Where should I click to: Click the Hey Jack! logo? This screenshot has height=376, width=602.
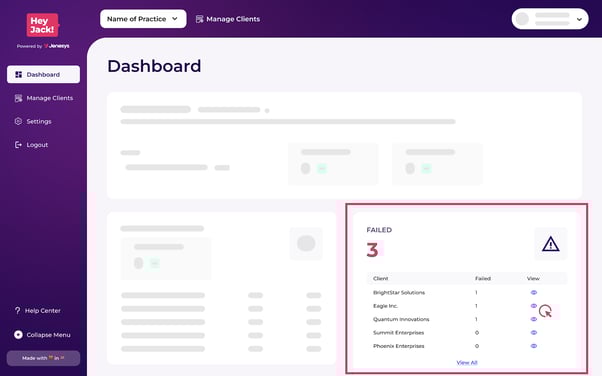click(x=43, y=25)
